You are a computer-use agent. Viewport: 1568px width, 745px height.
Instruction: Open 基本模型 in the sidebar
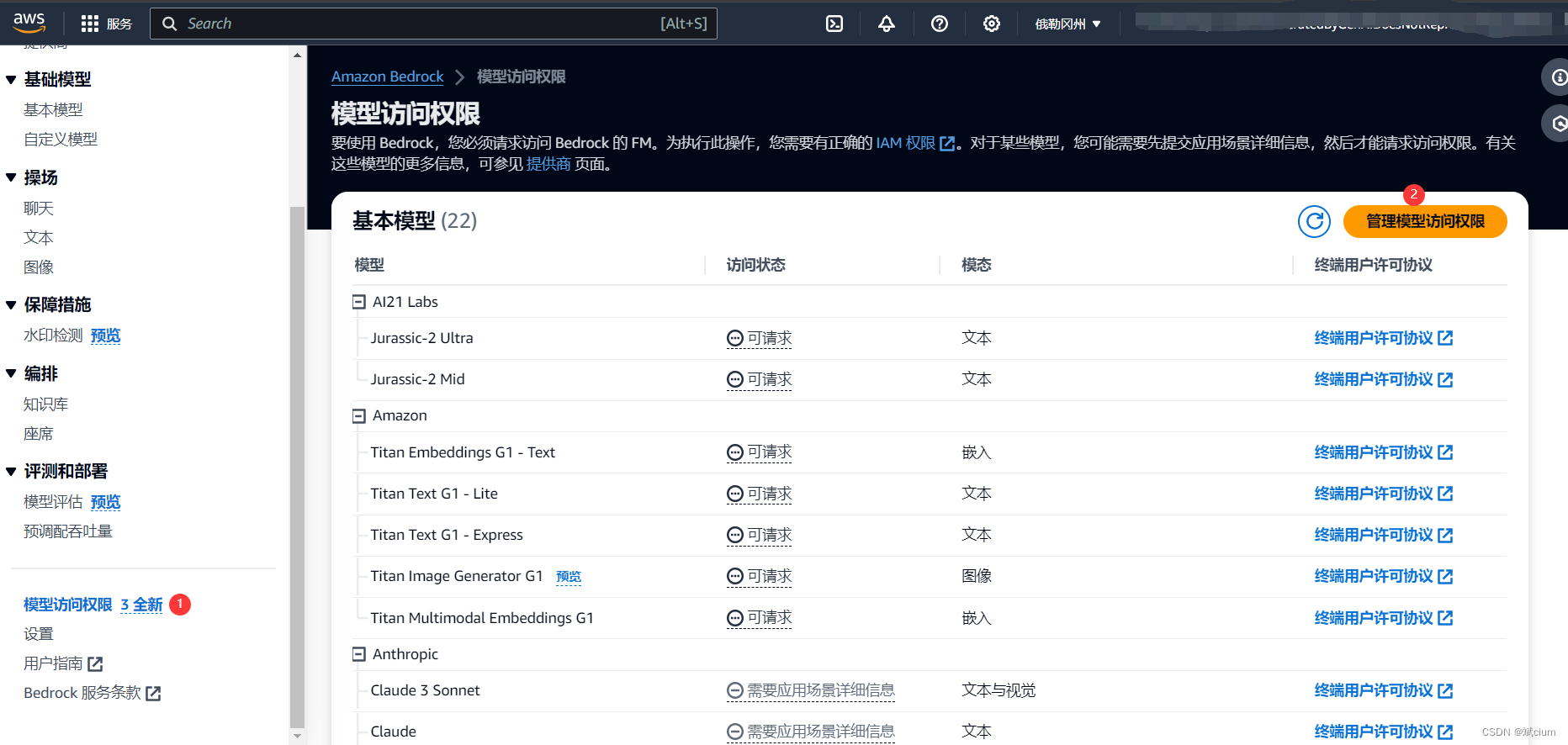pyautogui.click(x=53, y=110)
